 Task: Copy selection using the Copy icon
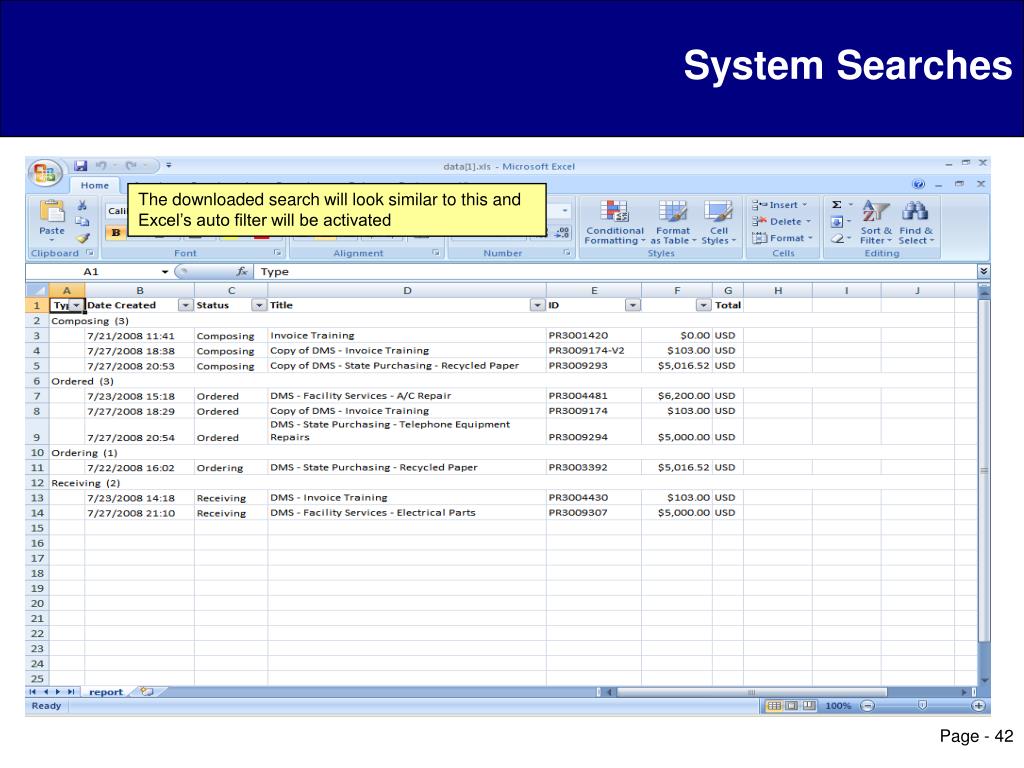pyautogui.click(x=82, y=222)
